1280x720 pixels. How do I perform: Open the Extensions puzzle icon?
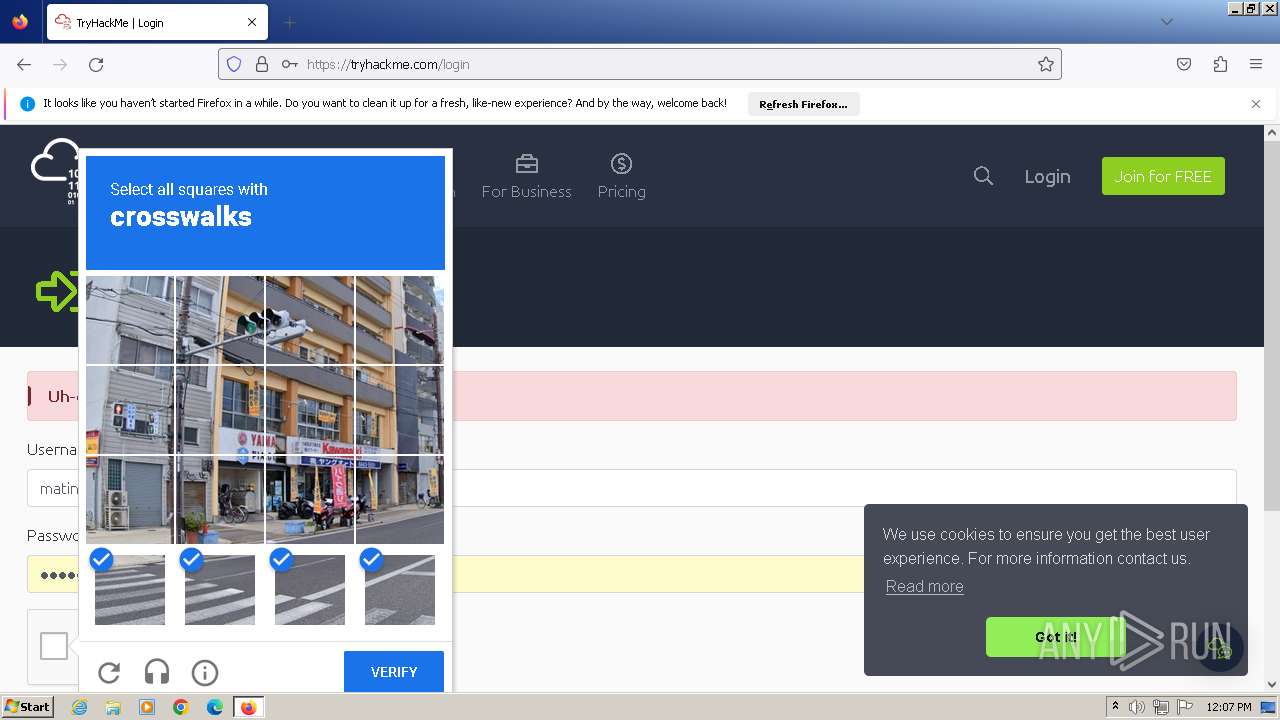[x=1220, y=64]
